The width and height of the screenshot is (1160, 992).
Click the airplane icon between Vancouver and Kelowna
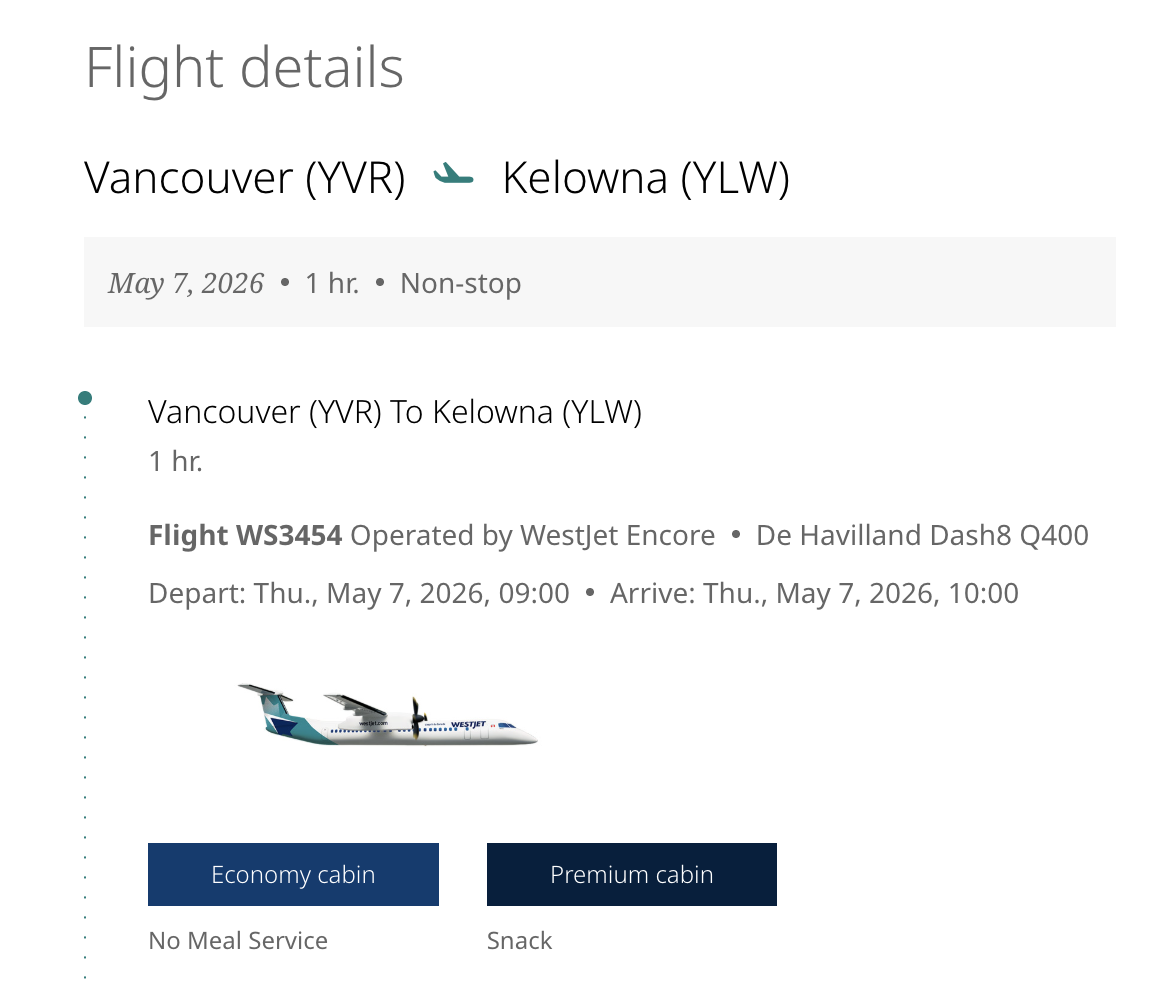tap(453, 177)
